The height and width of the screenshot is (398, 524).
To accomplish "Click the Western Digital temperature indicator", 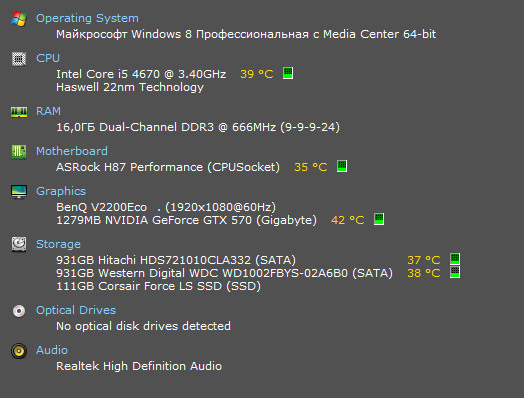I will [x=455, y=272].
